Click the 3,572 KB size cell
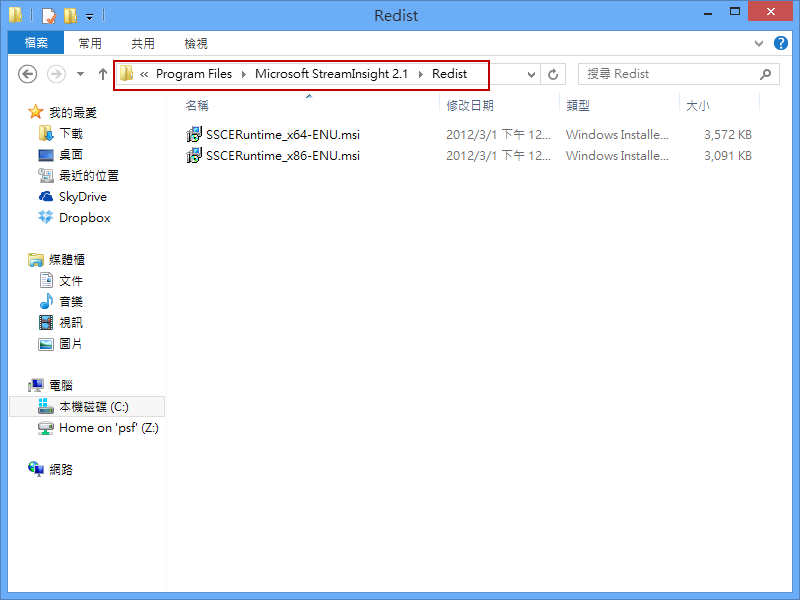 (x=728, y=135)
